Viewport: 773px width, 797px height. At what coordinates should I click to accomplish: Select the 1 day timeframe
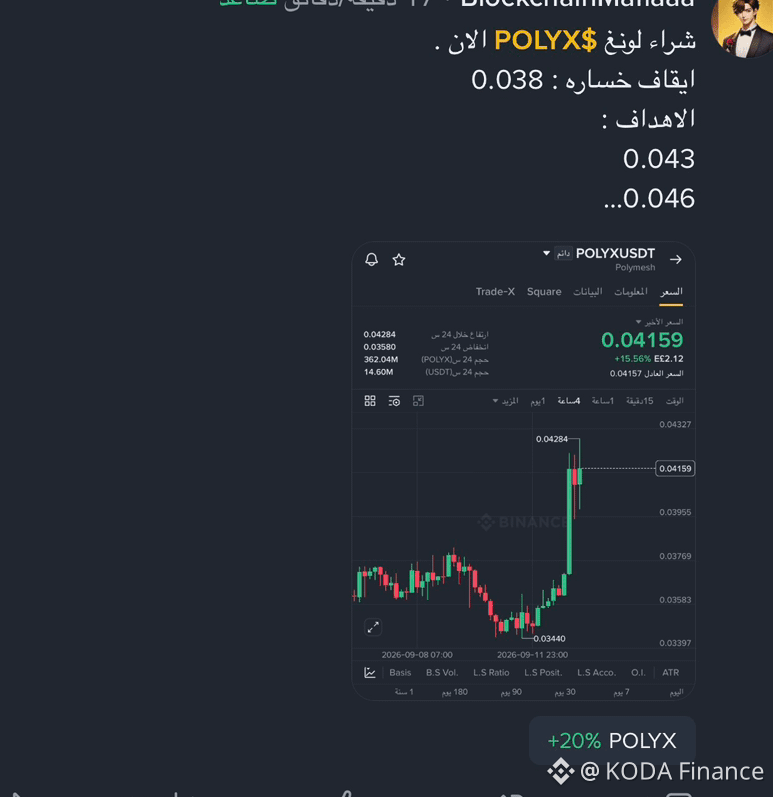[x=538, y=401]
